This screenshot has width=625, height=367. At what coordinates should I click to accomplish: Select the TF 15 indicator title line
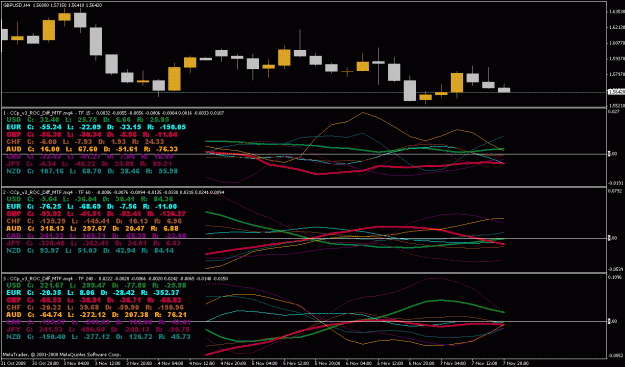(x=114, y=113)
